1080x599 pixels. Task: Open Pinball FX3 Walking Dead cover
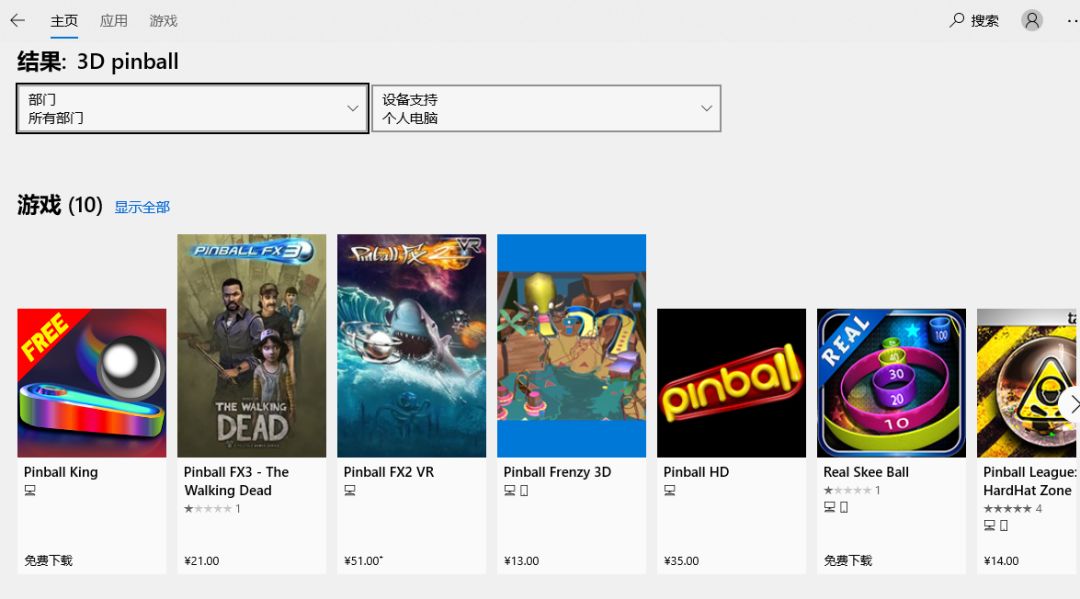click(251, 346)
